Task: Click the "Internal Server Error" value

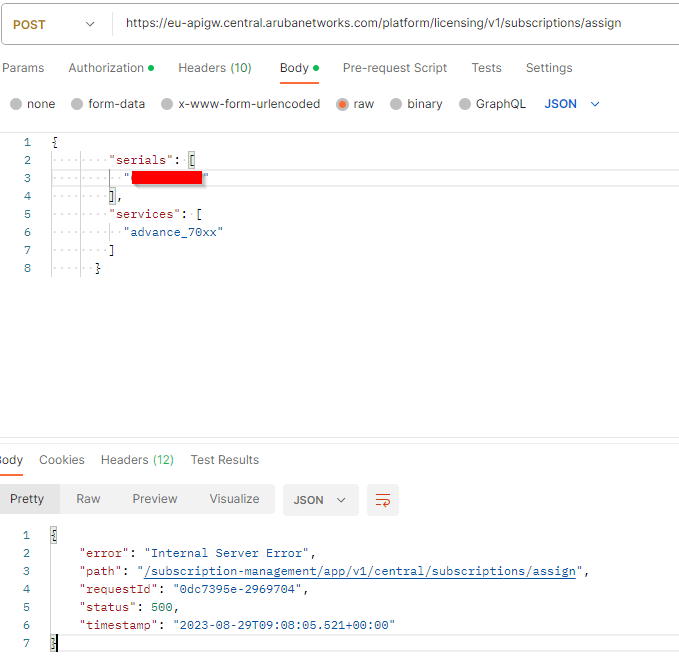Action: coord(226,553)
